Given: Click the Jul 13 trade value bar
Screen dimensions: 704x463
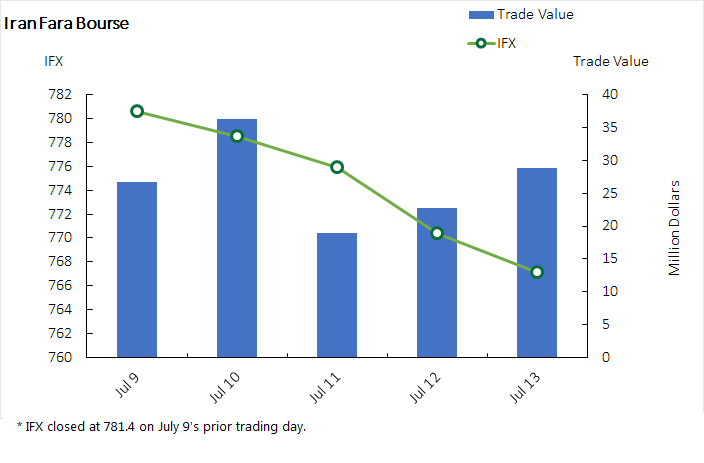Looking at the screenshot, I should tap(537, 262).
